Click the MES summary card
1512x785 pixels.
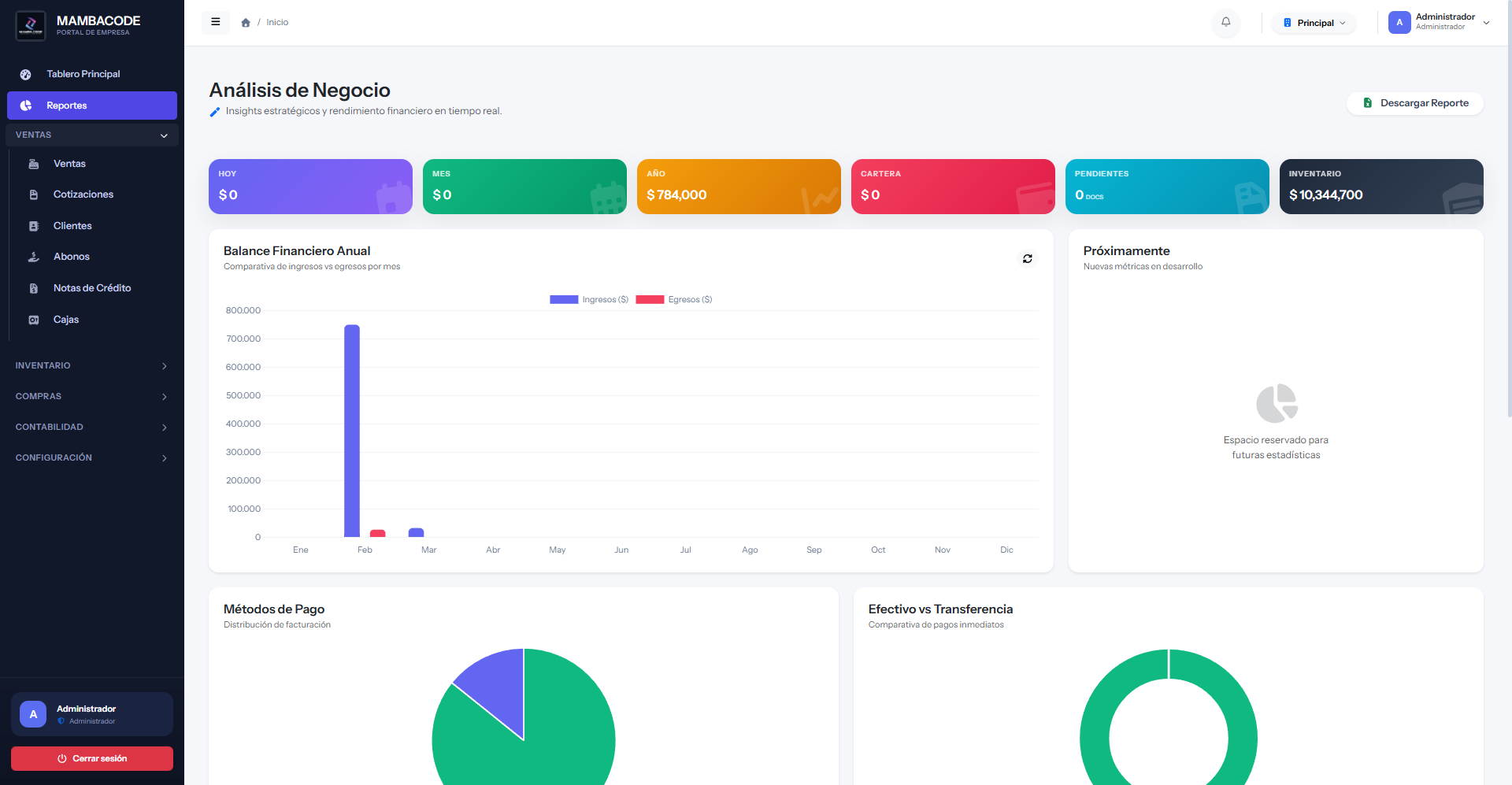point(524,187)
